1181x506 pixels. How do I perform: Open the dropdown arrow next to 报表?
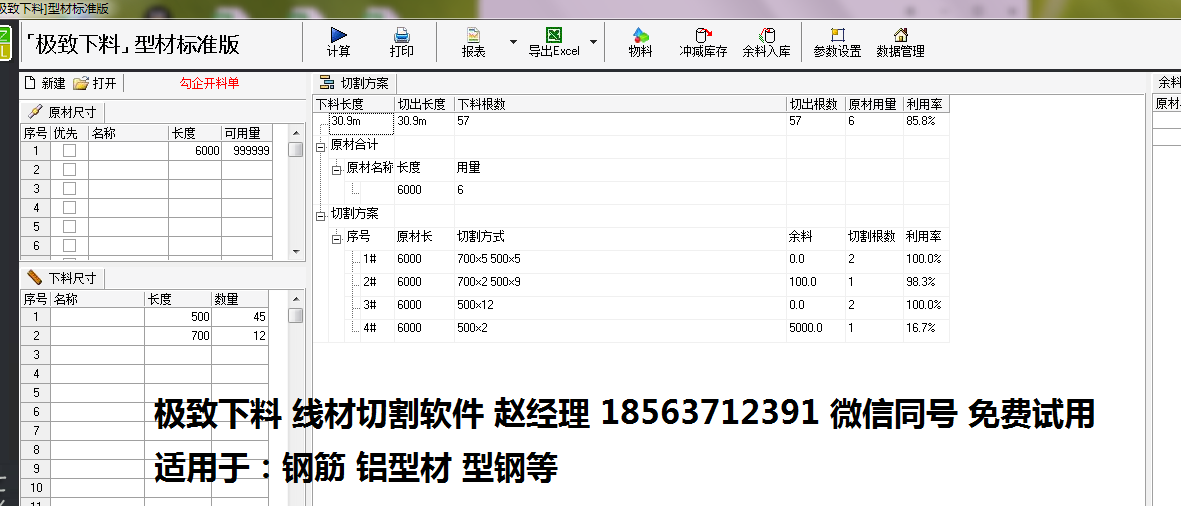point(513,43)
